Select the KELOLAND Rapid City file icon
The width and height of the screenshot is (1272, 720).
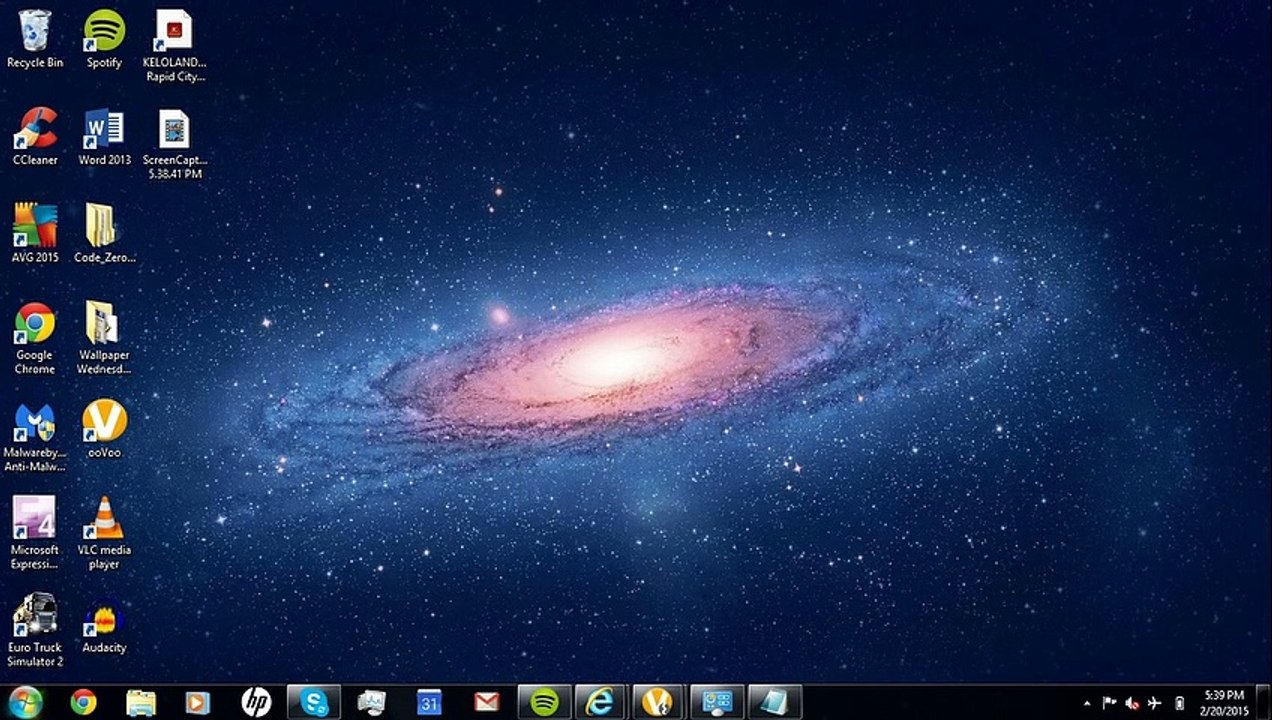(x=174, y=47)
